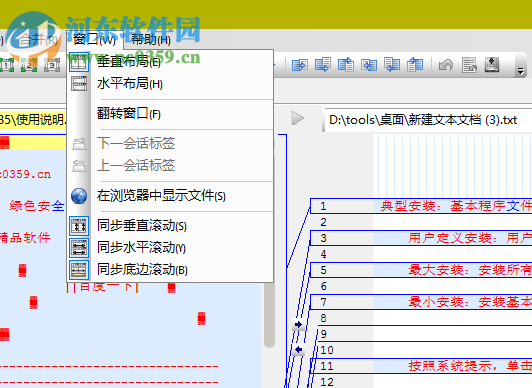Screen dimensions: 532x388
Task: Click the left file path field ending 使用说明
Action: (33, 120)
